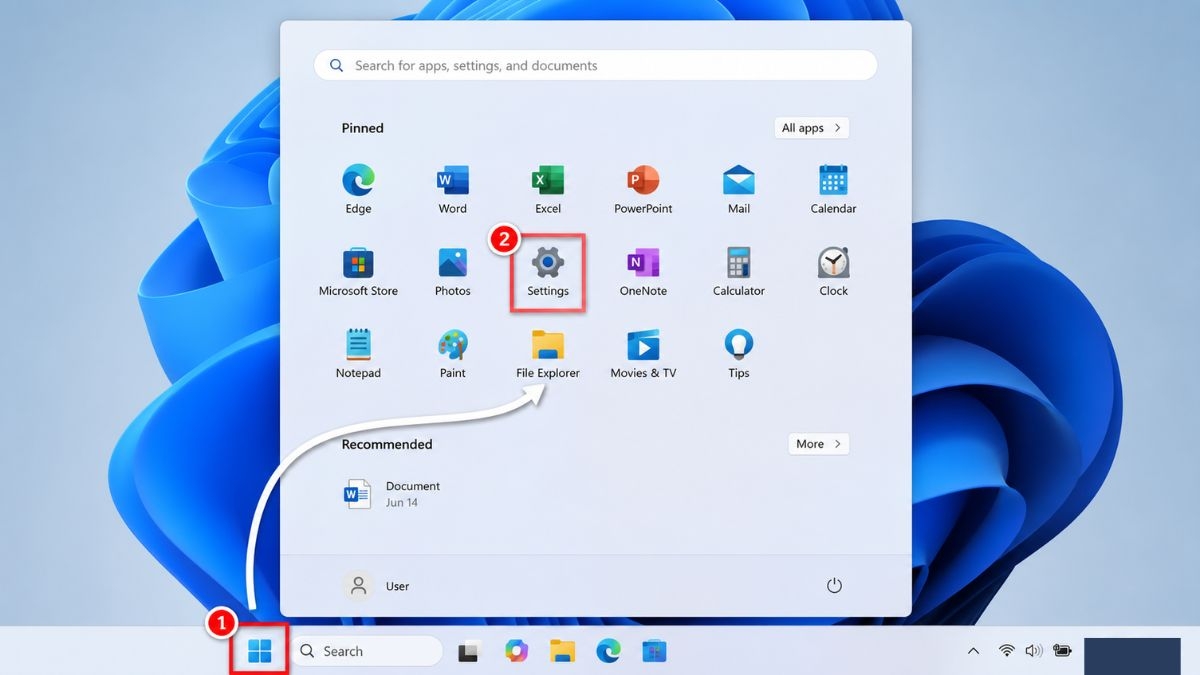This screenshot has width=1200, height=675.
Task: Check the battery tray icon
Action: click(x=1062, y=651)
